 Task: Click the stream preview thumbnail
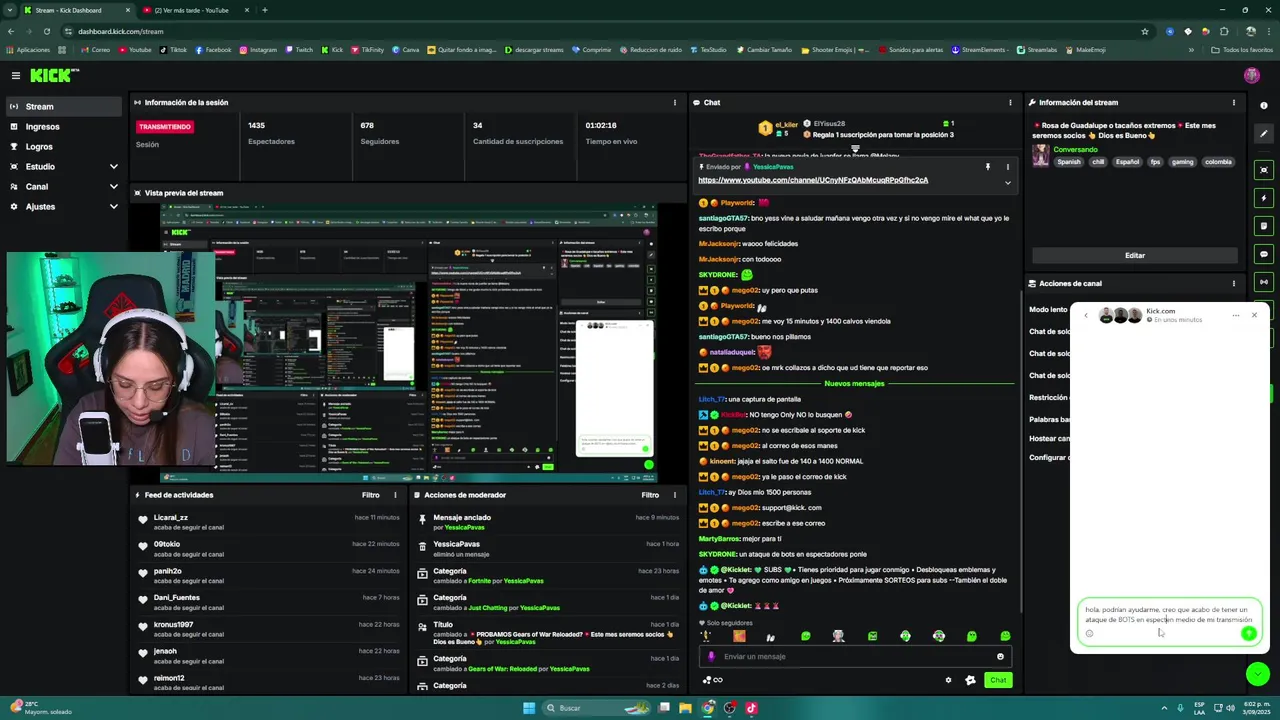[409, 342]
